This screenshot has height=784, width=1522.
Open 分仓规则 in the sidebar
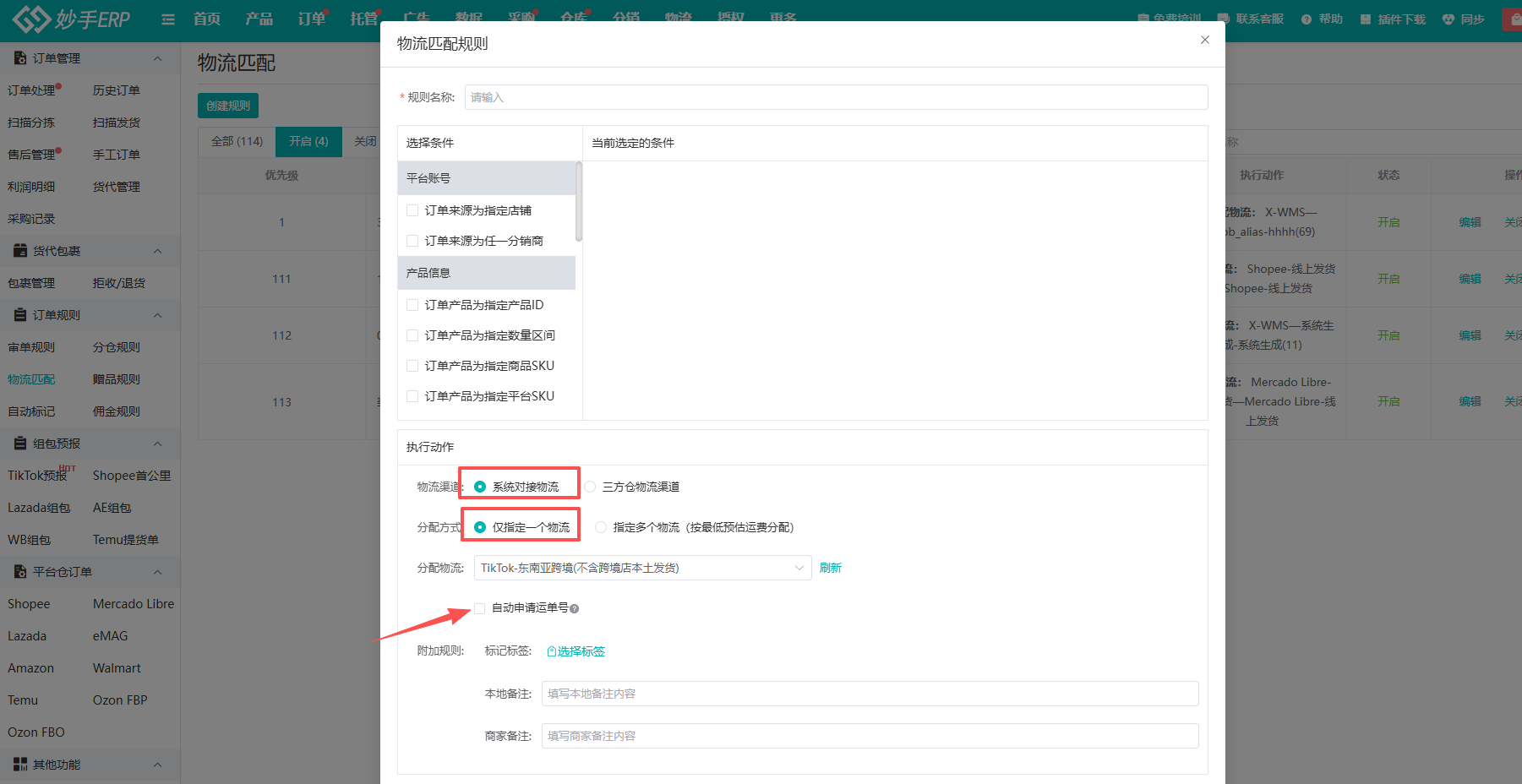tap(117, 347)
